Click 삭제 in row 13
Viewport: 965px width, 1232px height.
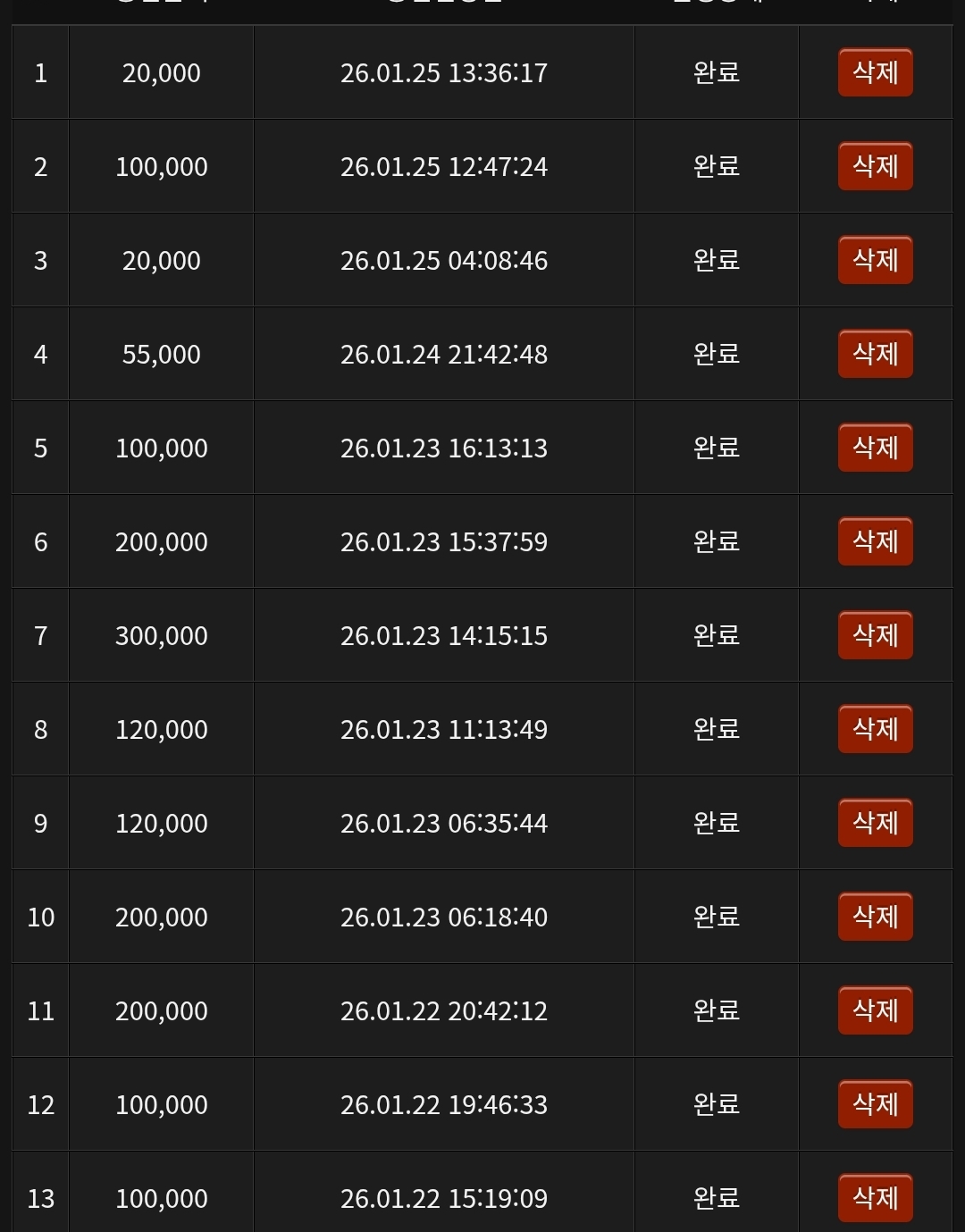[x=875, y=1198]
